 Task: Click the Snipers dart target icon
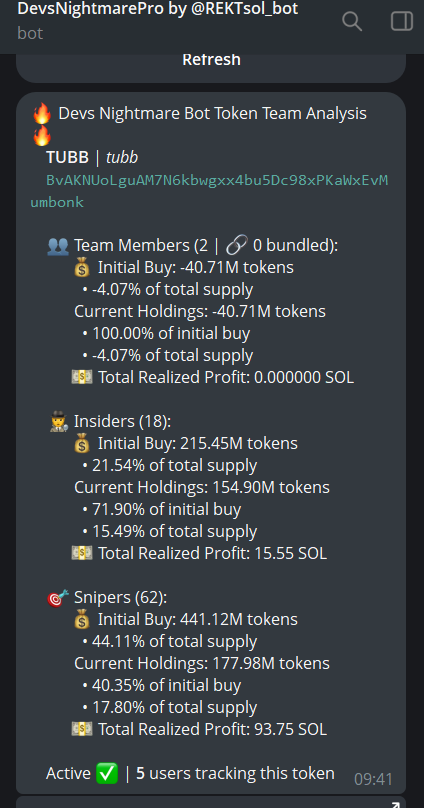[x=58, y=598]
